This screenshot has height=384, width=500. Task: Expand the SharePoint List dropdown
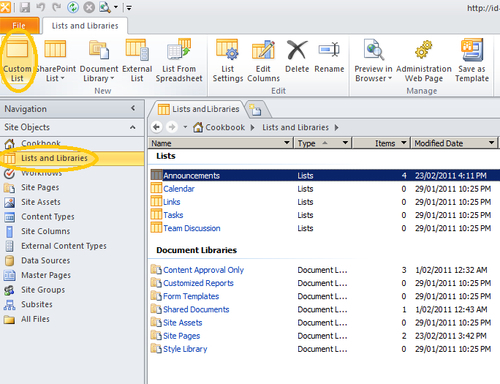[x=55, y=60]
